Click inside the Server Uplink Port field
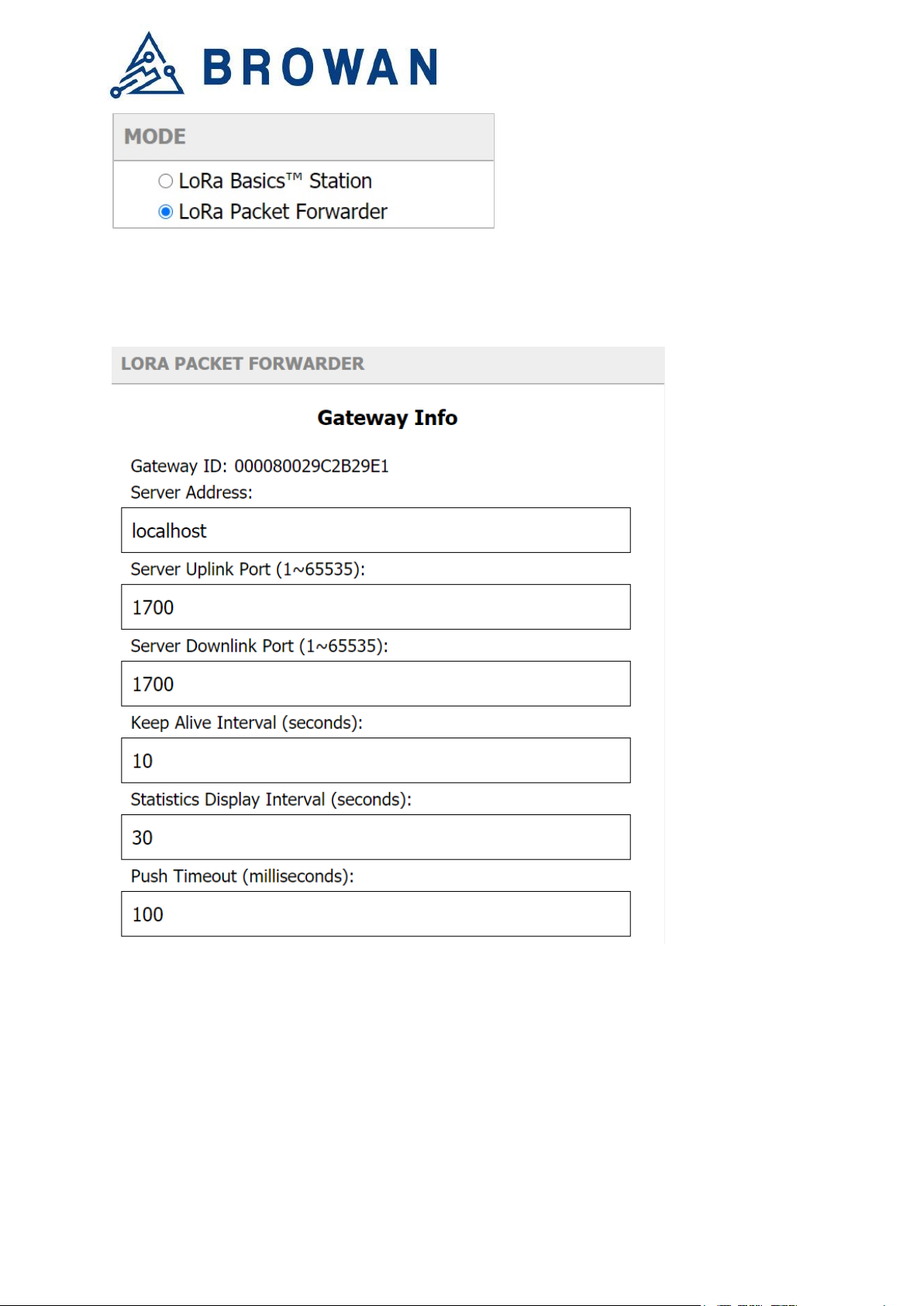Viewport: 924px width, 1306px height. (376, 607)
